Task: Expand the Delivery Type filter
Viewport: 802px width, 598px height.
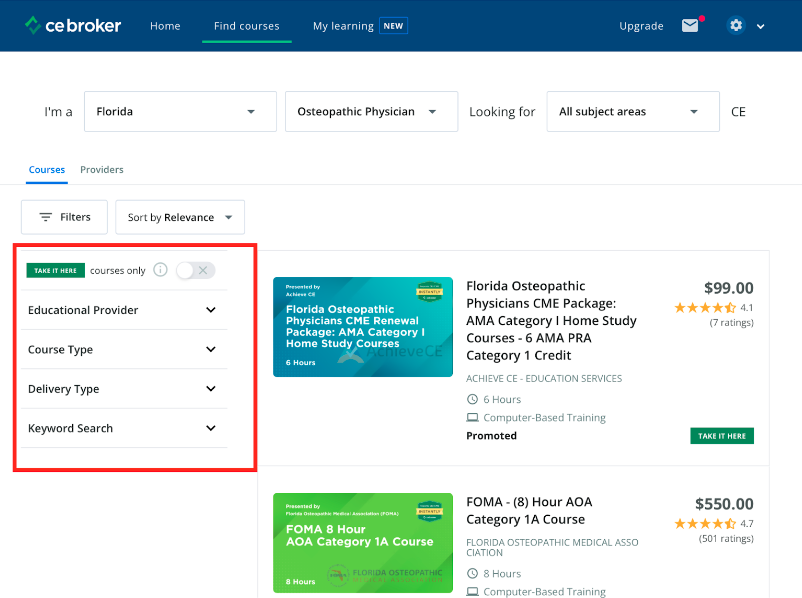Action: [124, 389]
